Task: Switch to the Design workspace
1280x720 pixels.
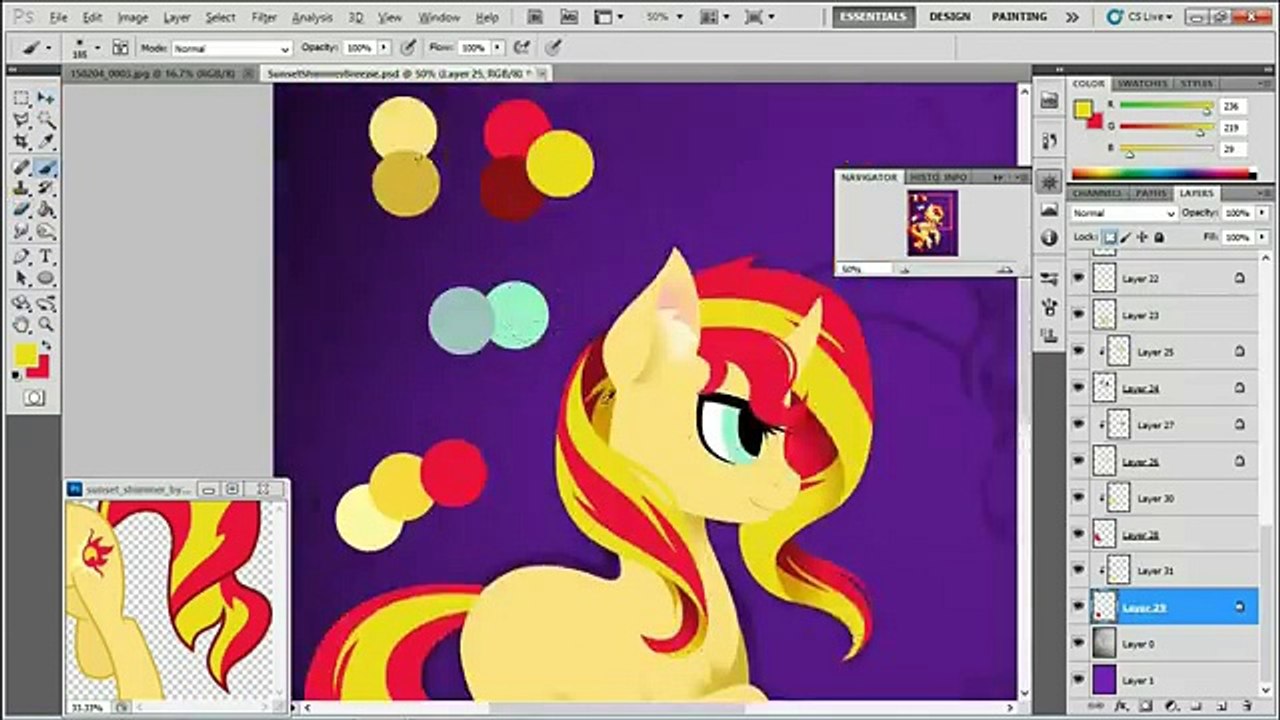Action: (x=949, y=17)
